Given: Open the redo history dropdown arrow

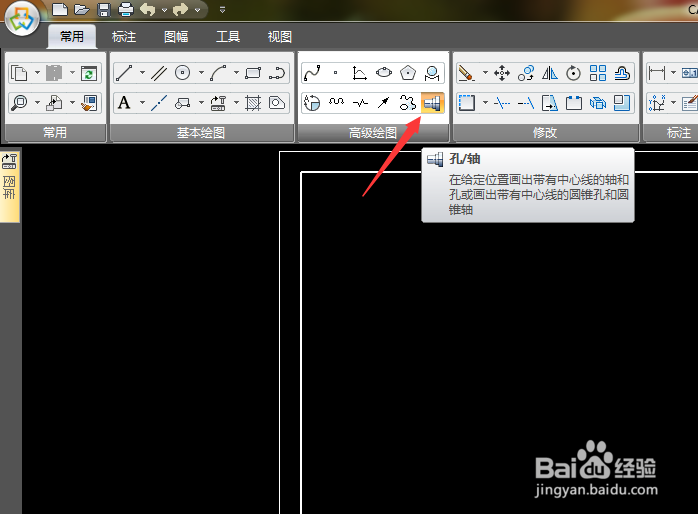Looking at the screenshot, I should [x=197, y=10].
